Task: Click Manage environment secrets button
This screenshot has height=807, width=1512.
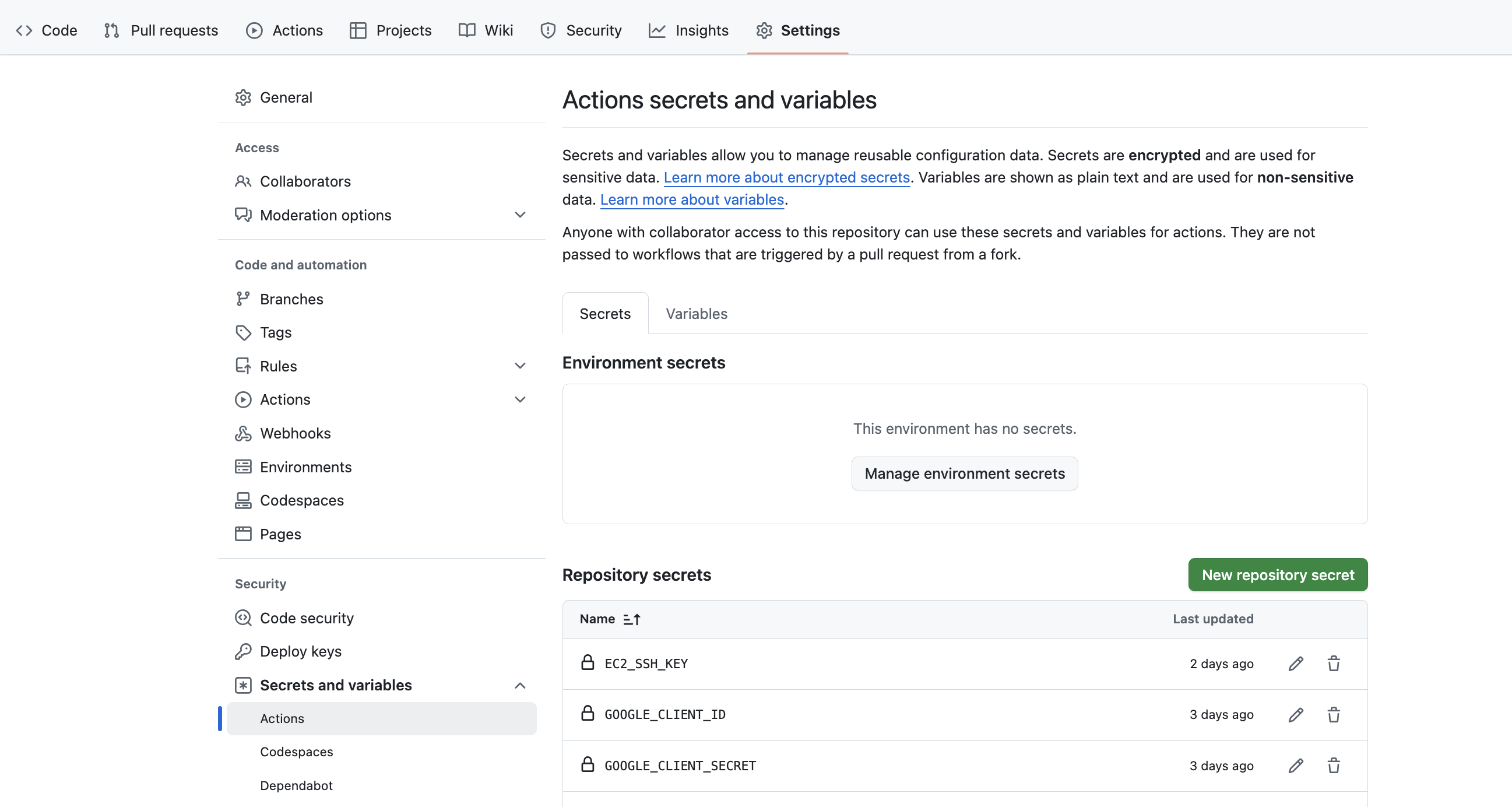Action: [964, 473]
